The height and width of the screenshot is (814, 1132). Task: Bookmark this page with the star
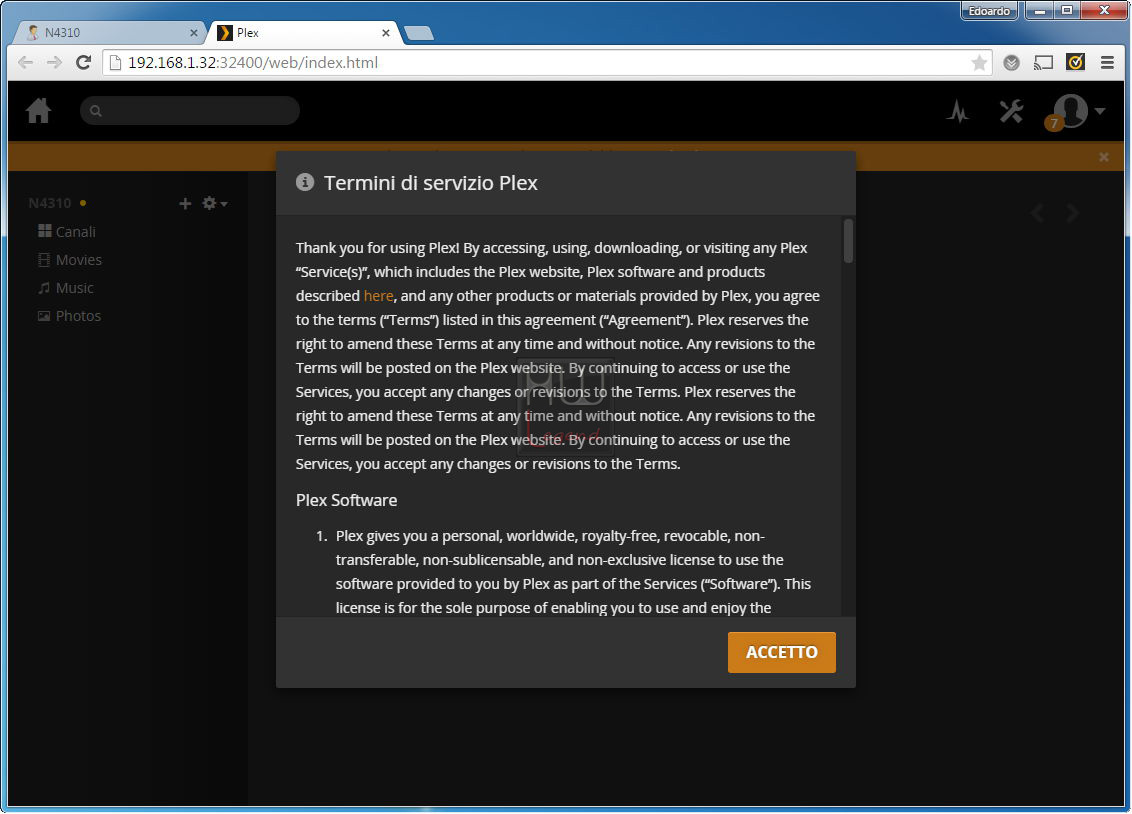tap(979, 63)
